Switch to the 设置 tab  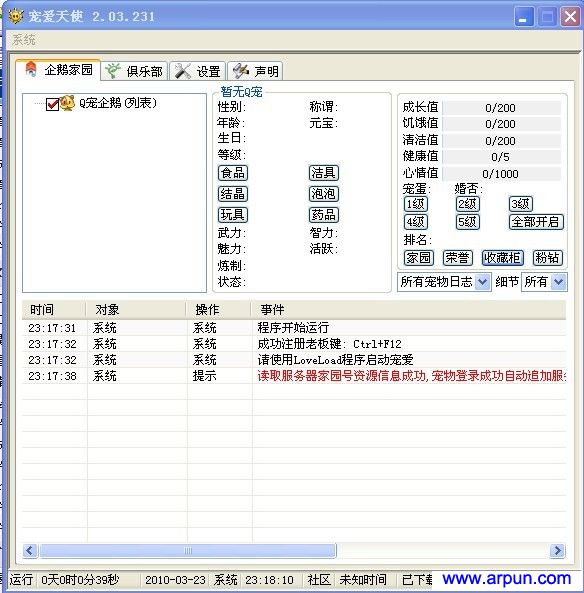[197, 71]
